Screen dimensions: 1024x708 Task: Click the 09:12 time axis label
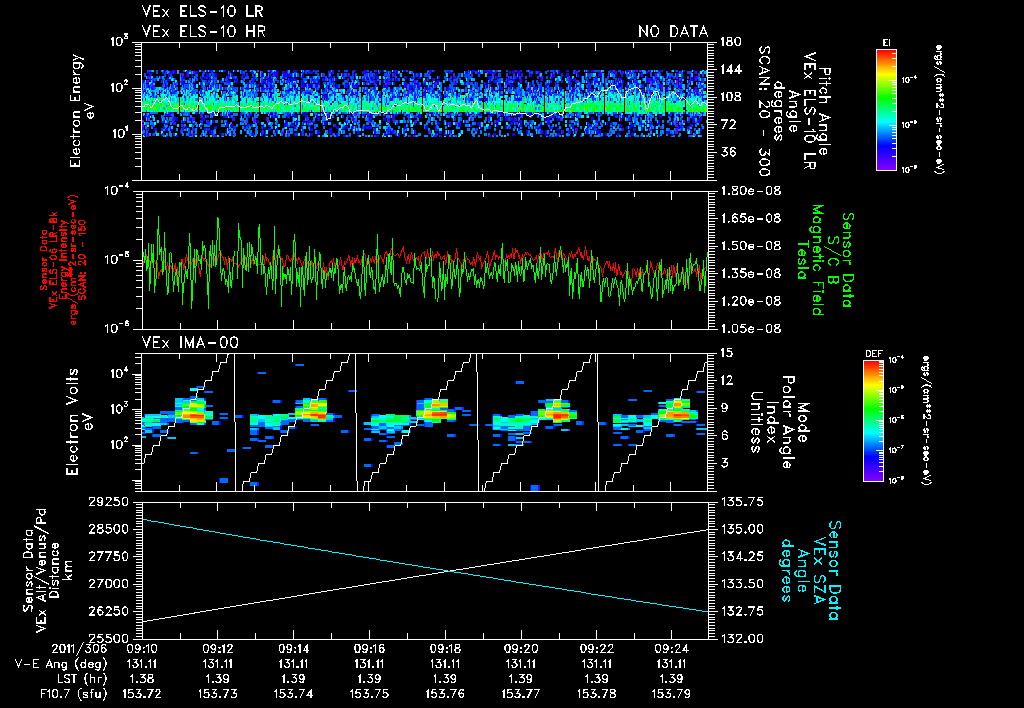(x=217, y=650)
